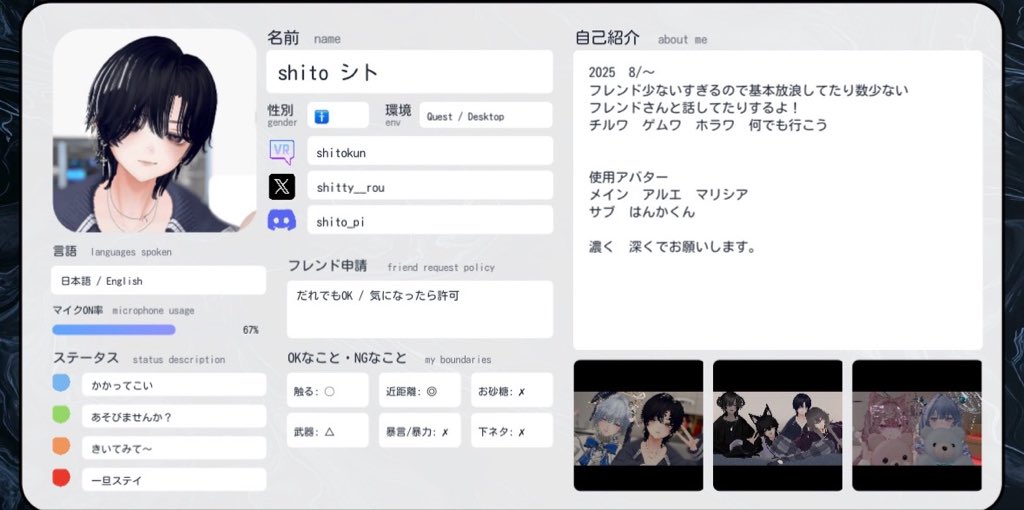
Task: Click the 'あそびませんか？' status description
Action: click(174, 416)
